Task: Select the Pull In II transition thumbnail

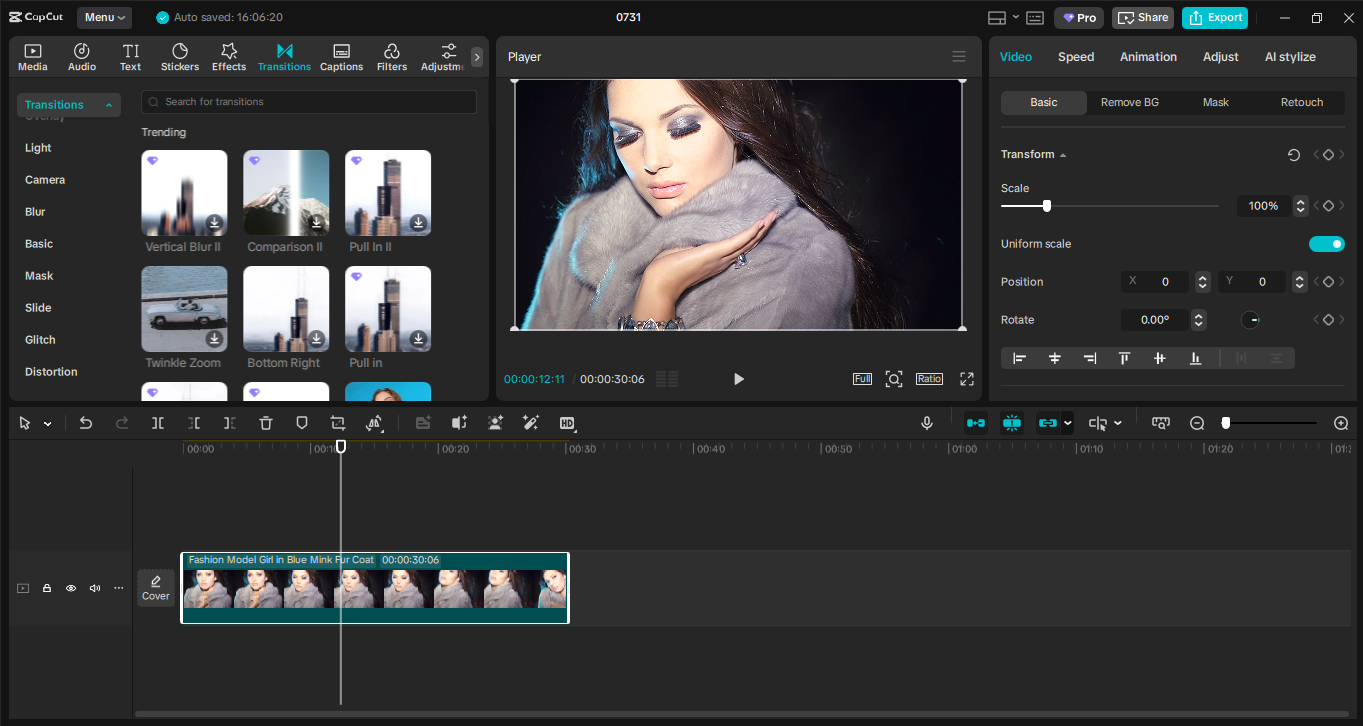Action: tap(387, 192)
